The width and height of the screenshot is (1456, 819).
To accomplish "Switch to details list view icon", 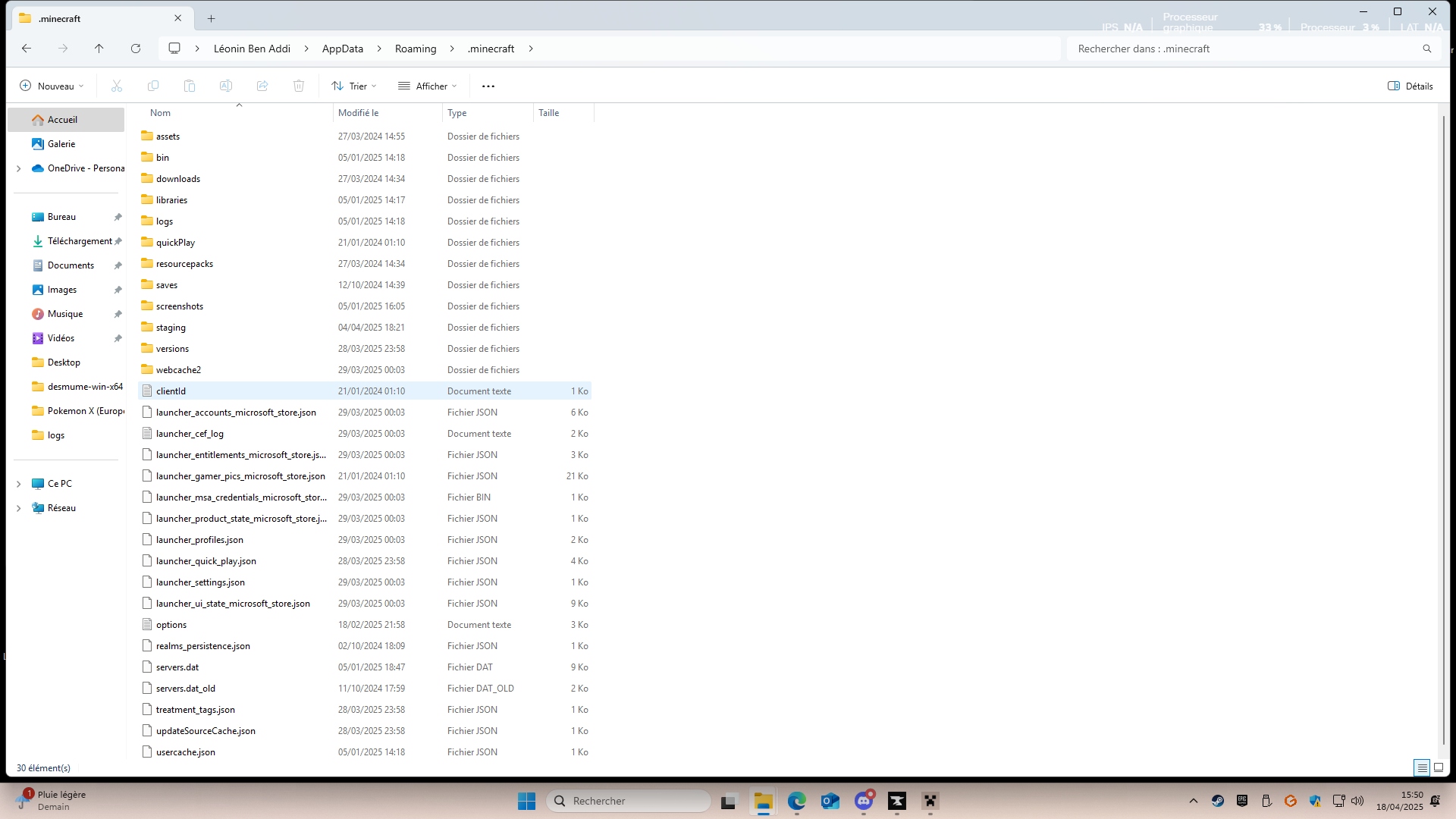I will coord(1423,768).
